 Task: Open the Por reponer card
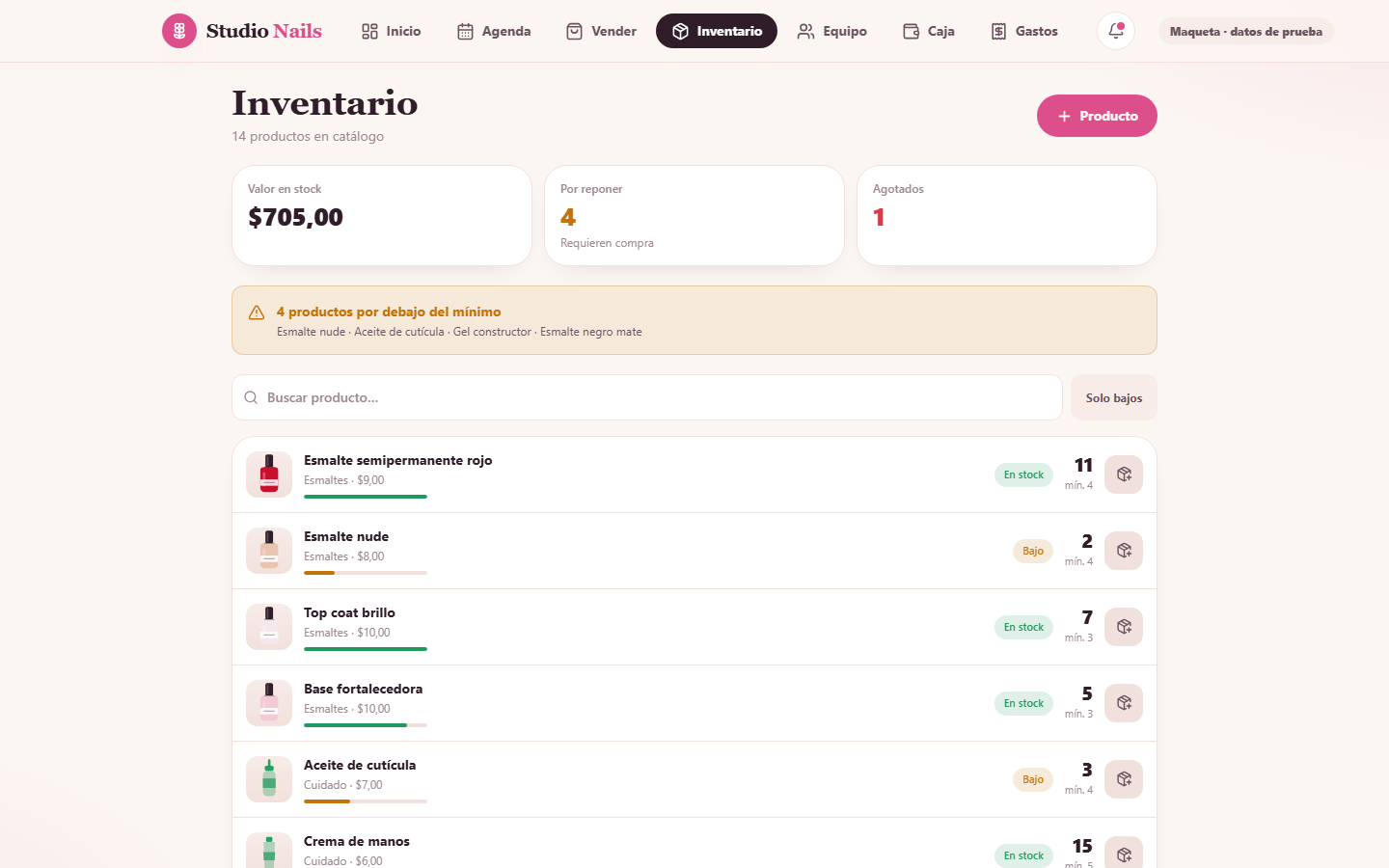pos(694,215)
